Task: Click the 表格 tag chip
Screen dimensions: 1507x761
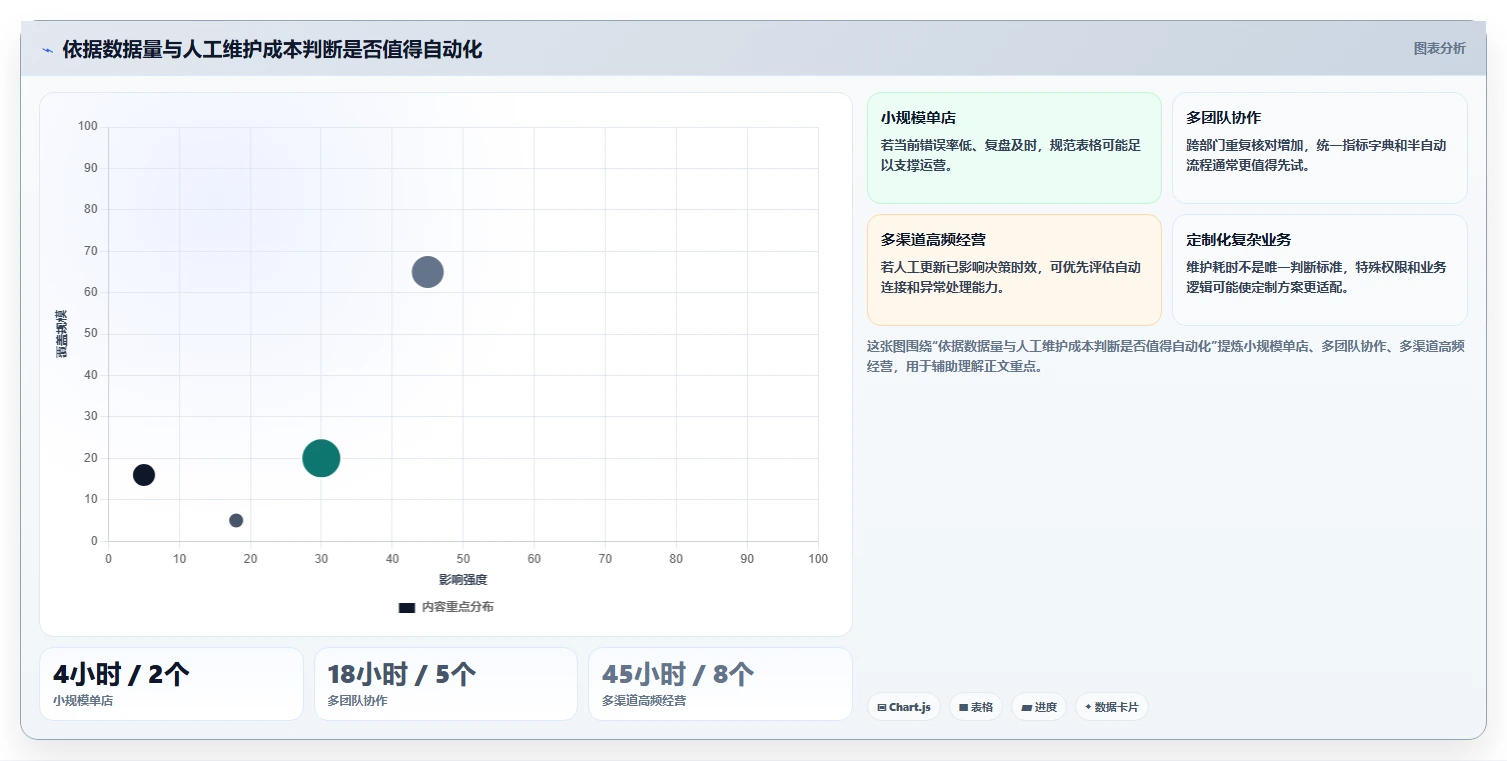Action: [x=975, y=707]
